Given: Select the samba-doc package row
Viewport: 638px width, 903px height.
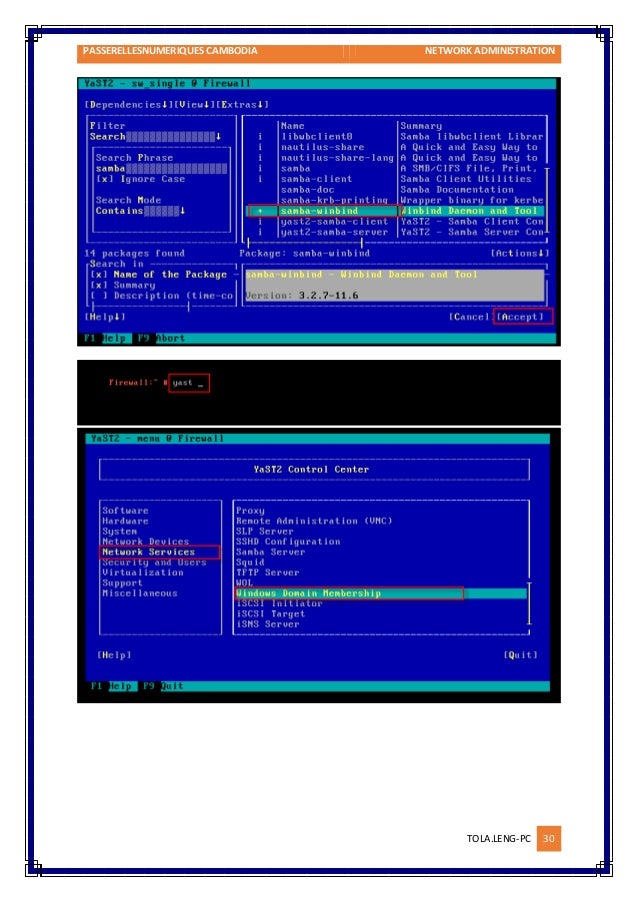Looking at the screenshot, I should click(x=396, y=189).
